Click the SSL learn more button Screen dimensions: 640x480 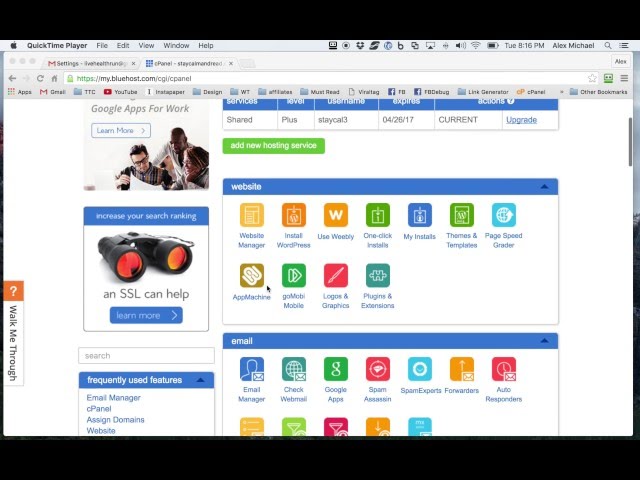point(146,315)
